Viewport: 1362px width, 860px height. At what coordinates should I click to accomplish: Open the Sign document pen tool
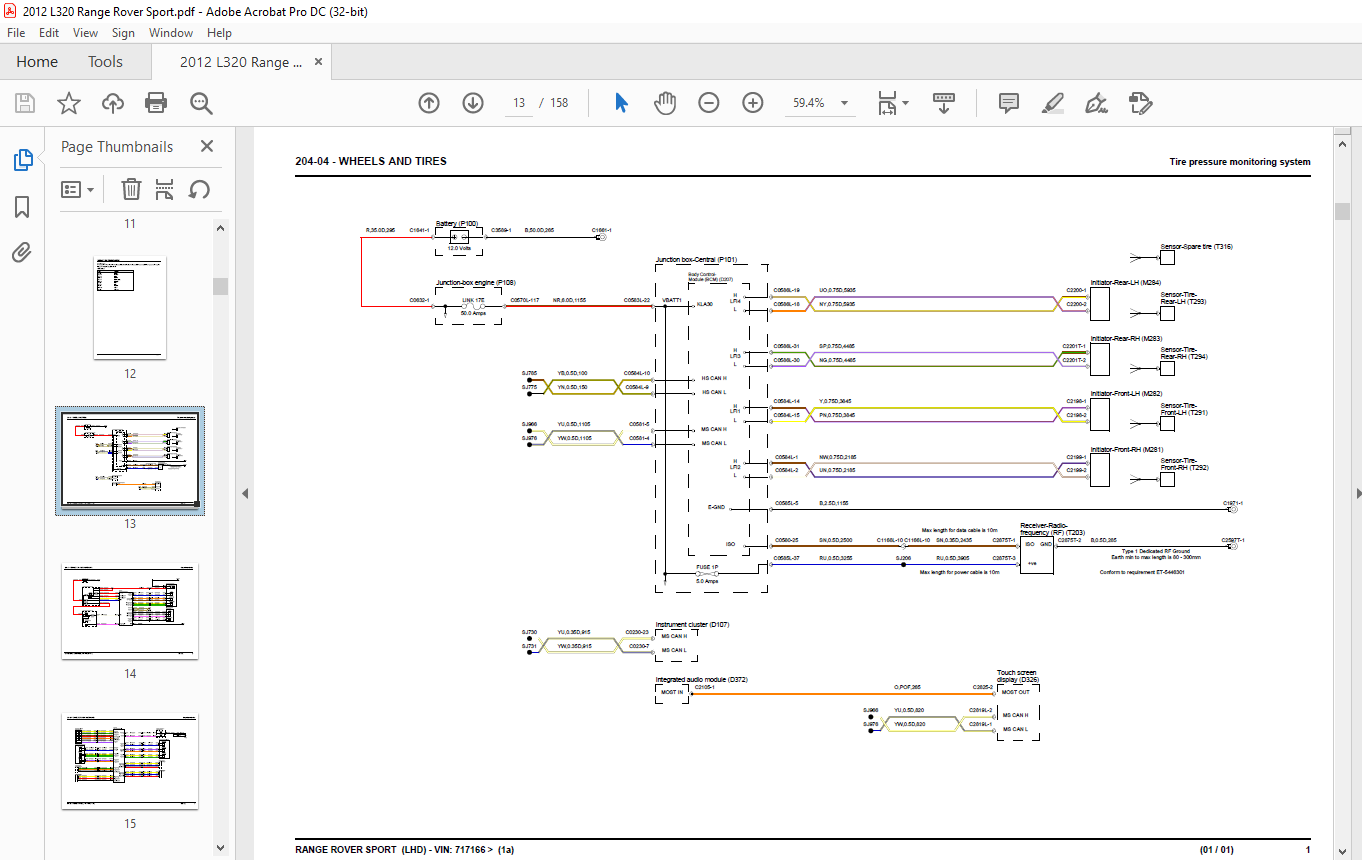click(1096, 103)
